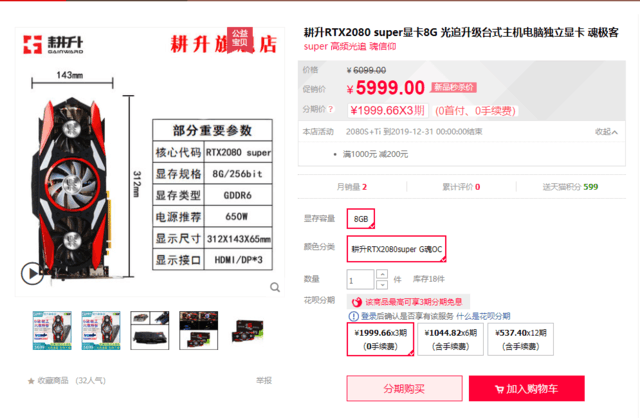Click 库存18件 stock text

[429, 279]
